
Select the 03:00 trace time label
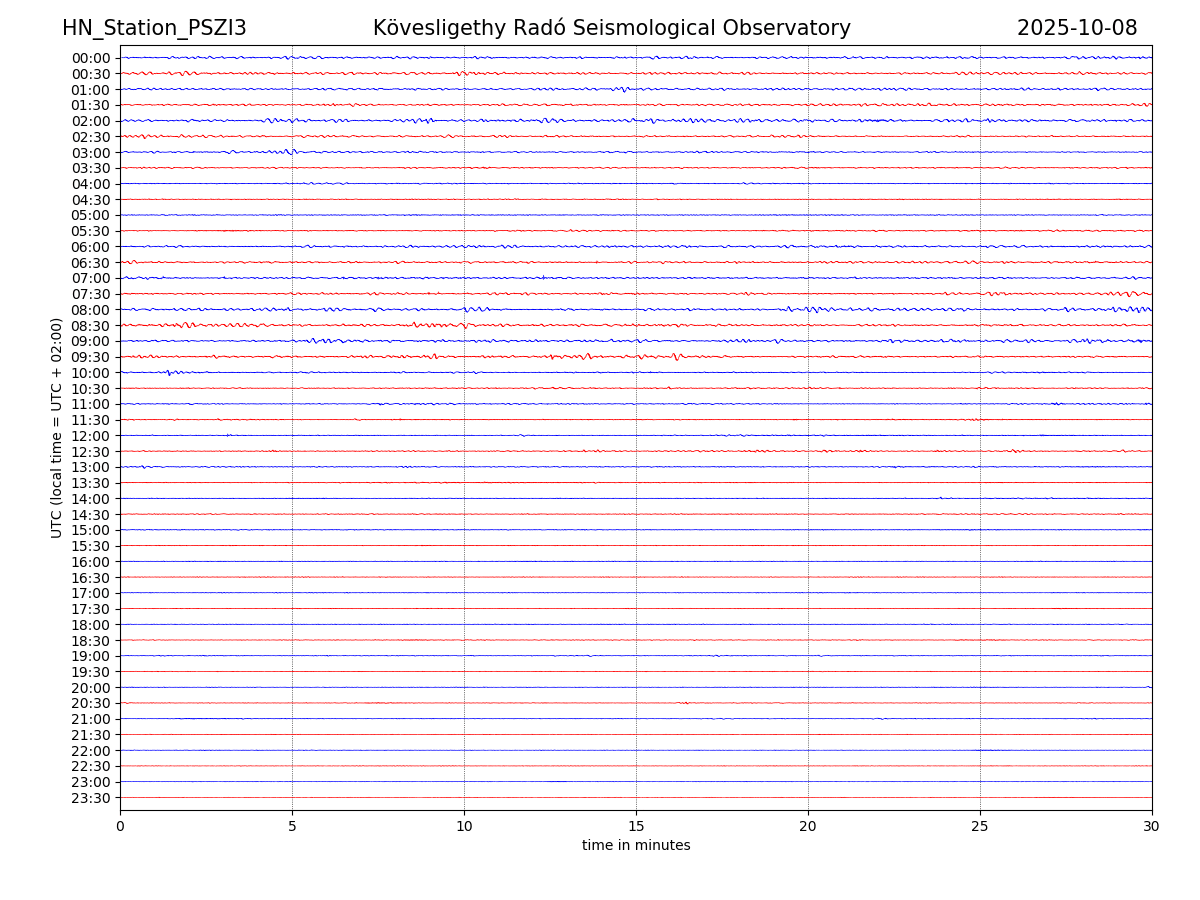[91, 153]
